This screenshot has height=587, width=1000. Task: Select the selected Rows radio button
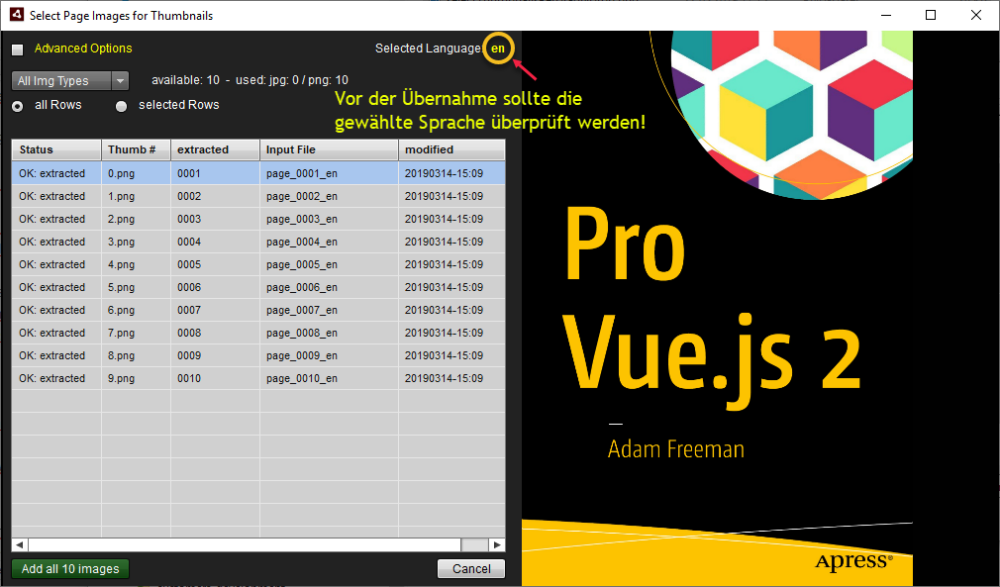point(121,106)
